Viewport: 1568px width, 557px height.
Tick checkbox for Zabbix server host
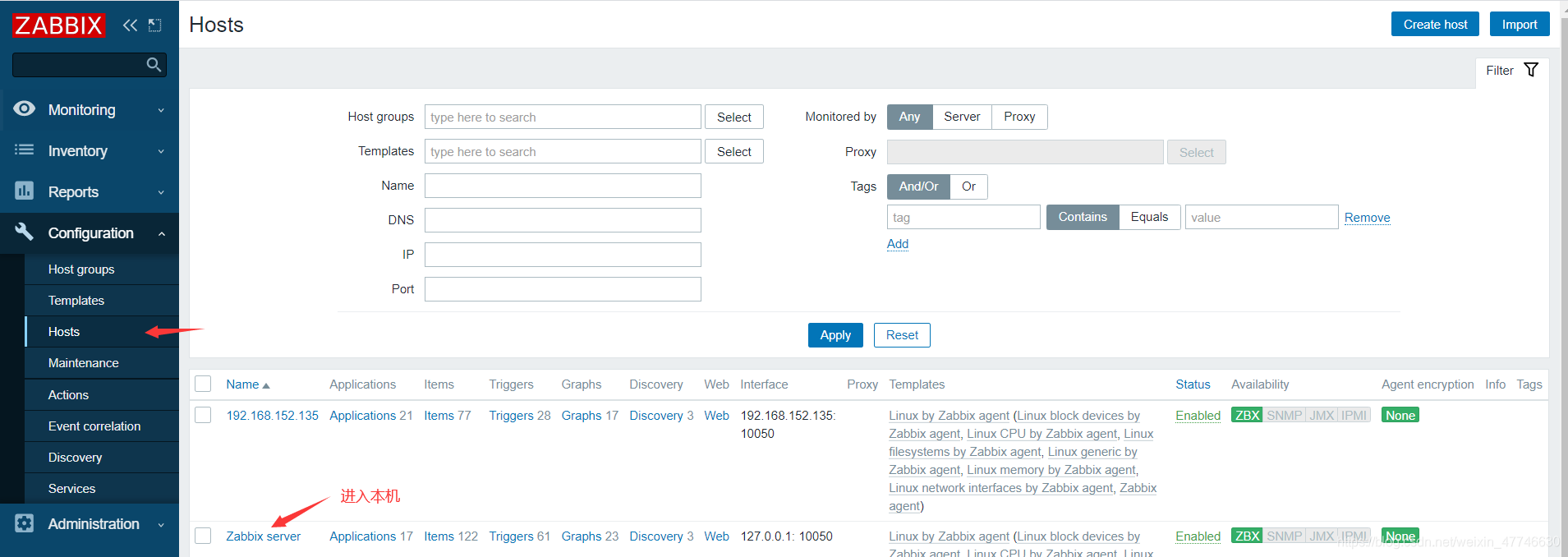(203, 536)
